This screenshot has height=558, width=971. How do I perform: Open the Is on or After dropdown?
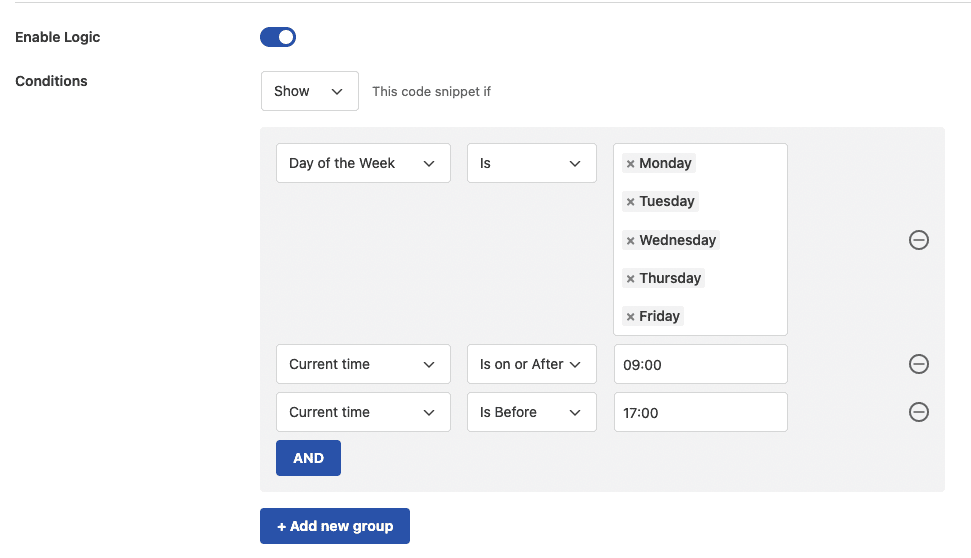(532, 364)
